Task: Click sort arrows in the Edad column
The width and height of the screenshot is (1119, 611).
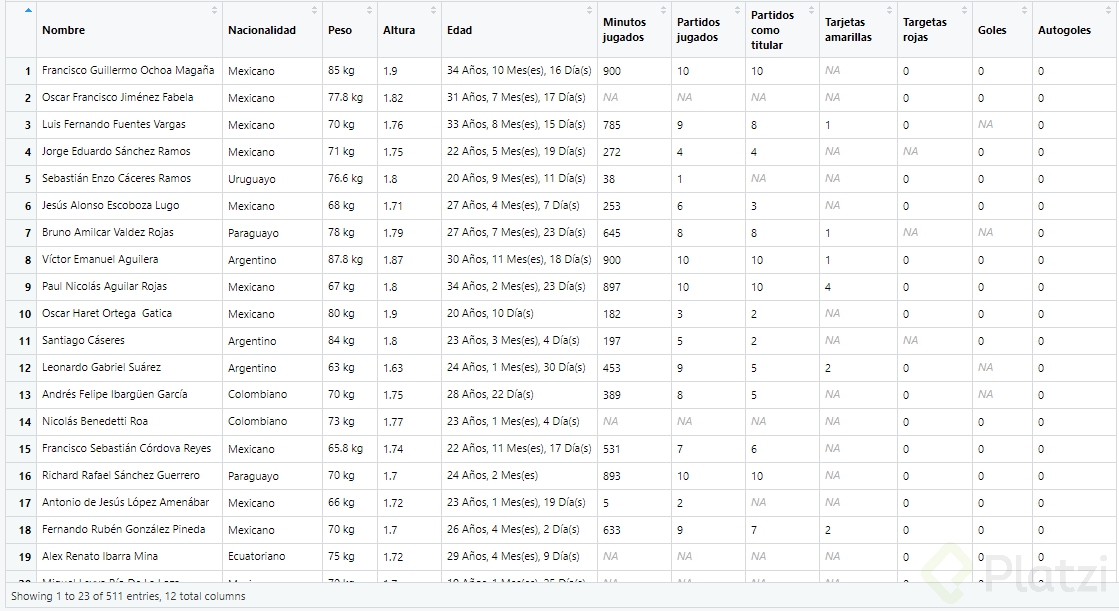Action: pos(589,10)
